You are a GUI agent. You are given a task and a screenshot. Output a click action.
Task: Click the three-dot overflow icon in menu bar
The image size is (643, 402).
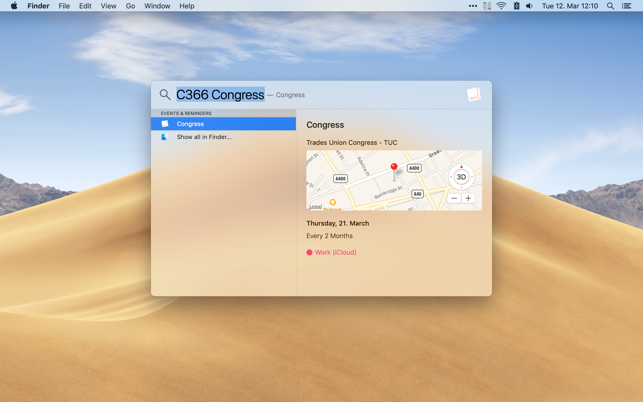click(472, 6)
